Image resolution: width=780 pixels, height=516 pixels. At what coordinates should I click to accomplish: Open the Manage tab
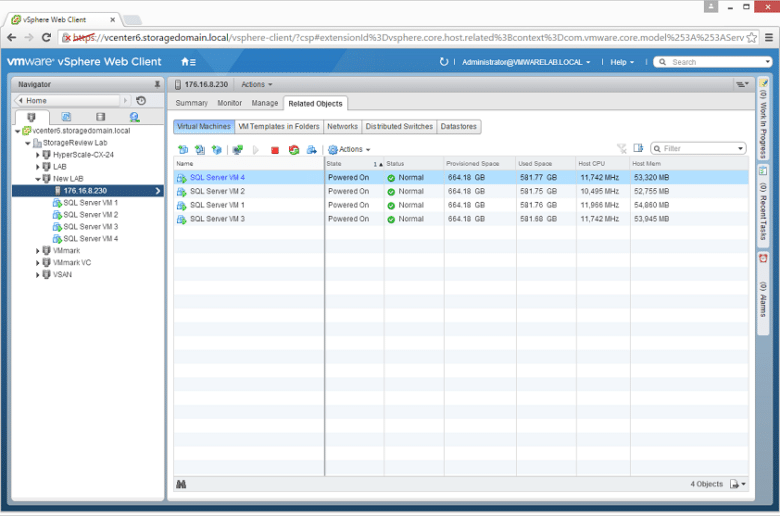click(265, 103)
